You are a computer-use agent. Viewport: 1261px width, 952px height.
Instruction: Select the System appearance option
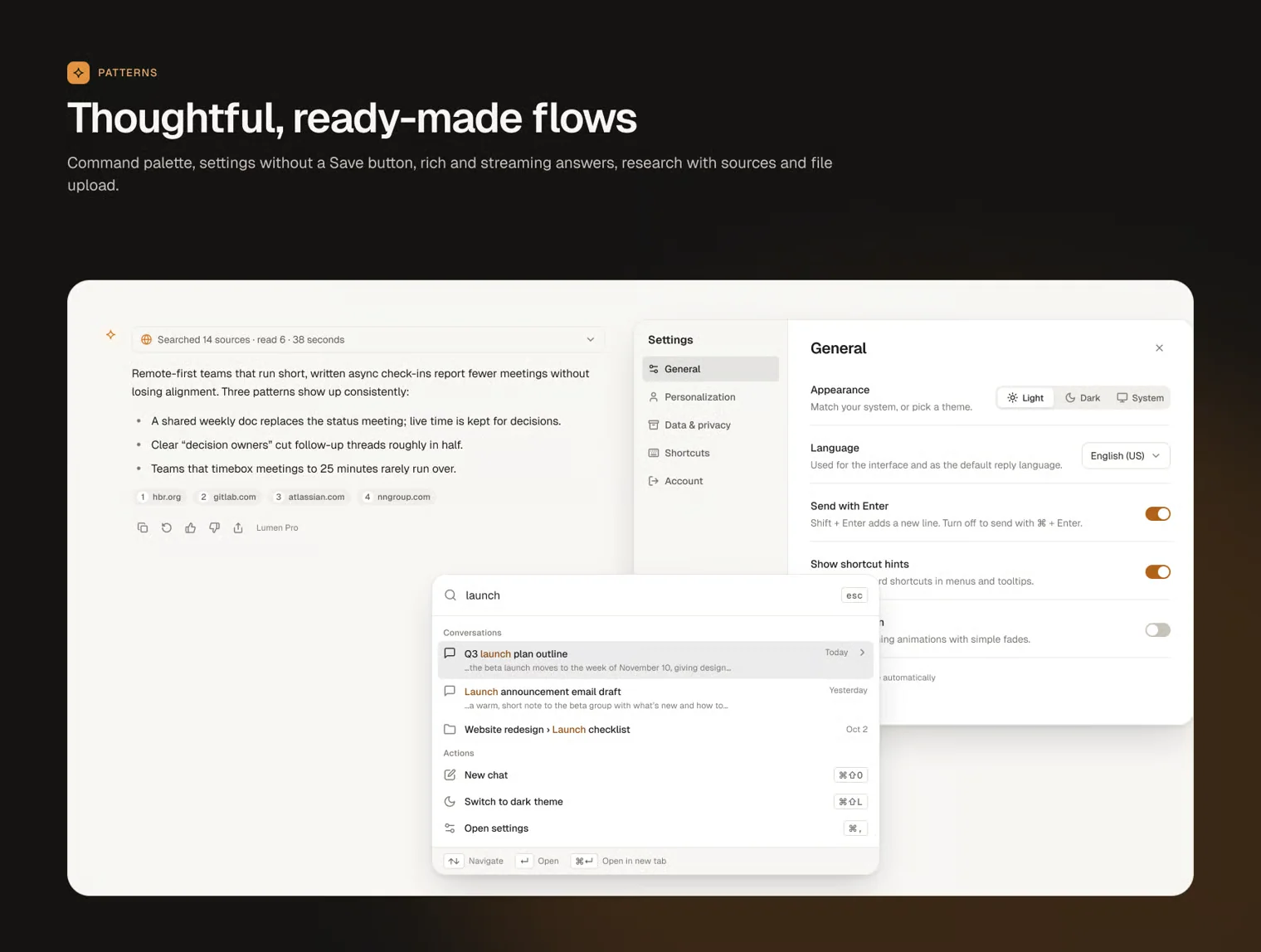[1140, 398]
